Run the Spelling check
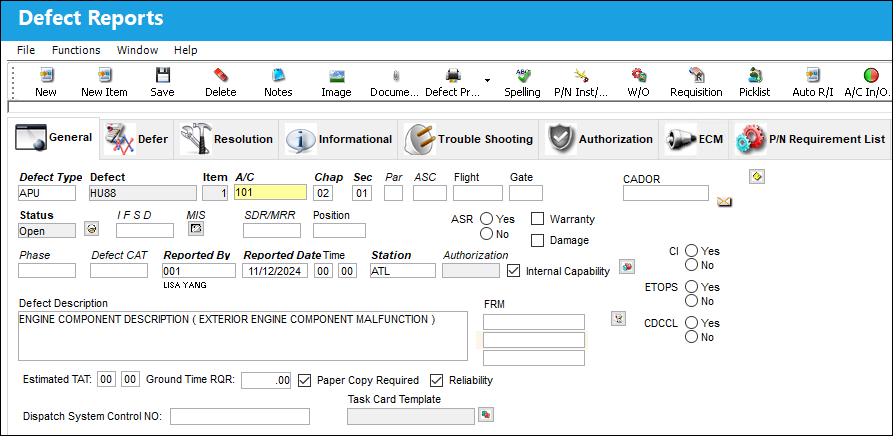 point(522,75)
